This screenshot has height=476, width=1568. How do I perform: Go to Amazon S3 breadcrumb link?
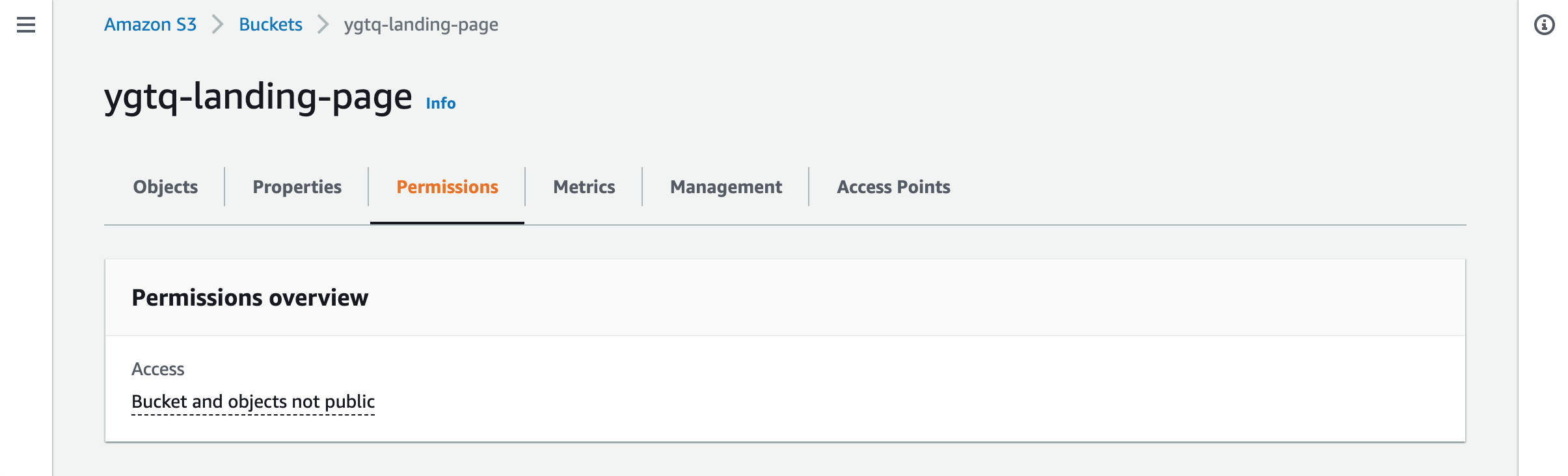pos(150,25)
